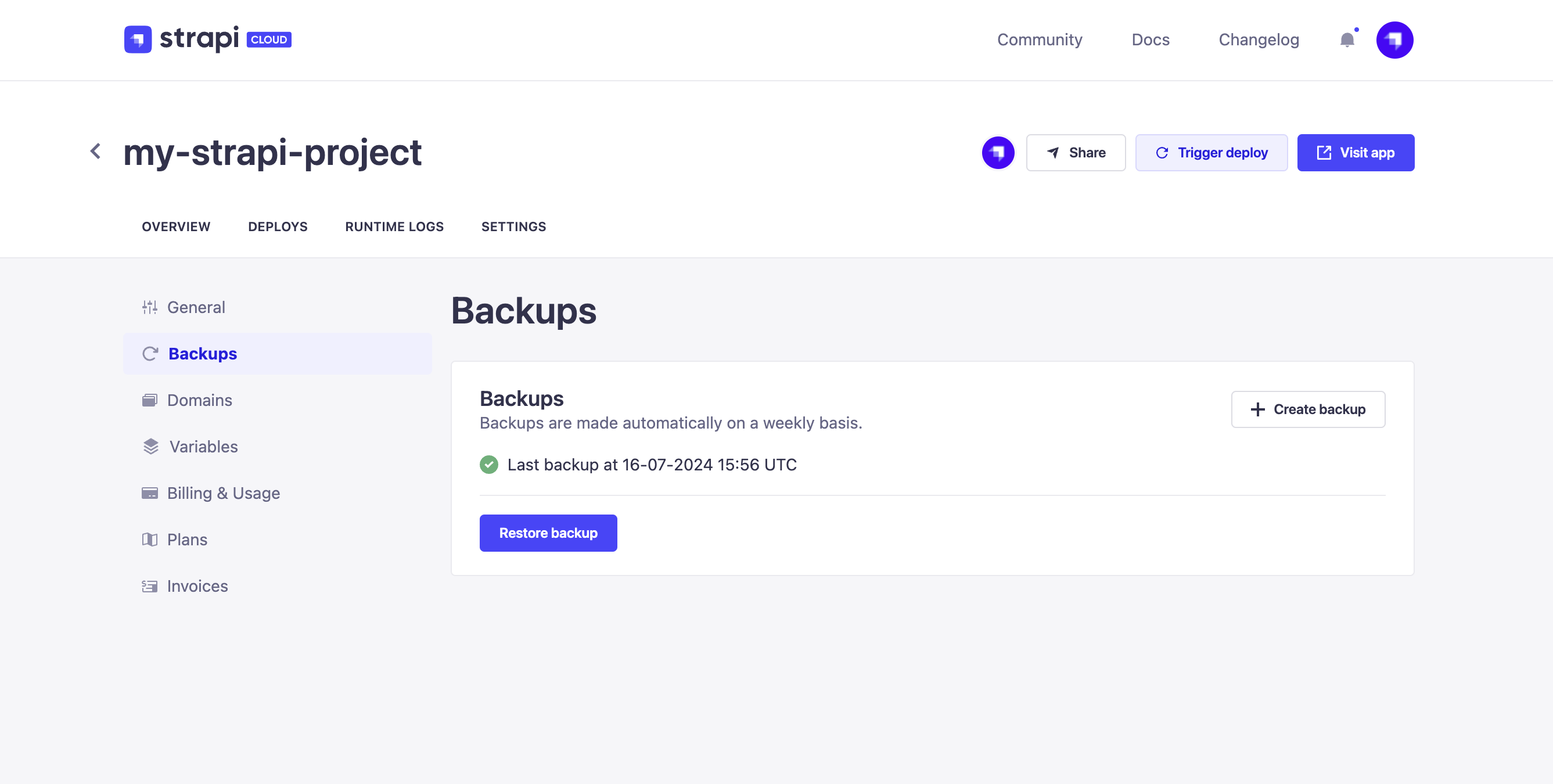Click the project avatar next to Share

click(998, 153)
